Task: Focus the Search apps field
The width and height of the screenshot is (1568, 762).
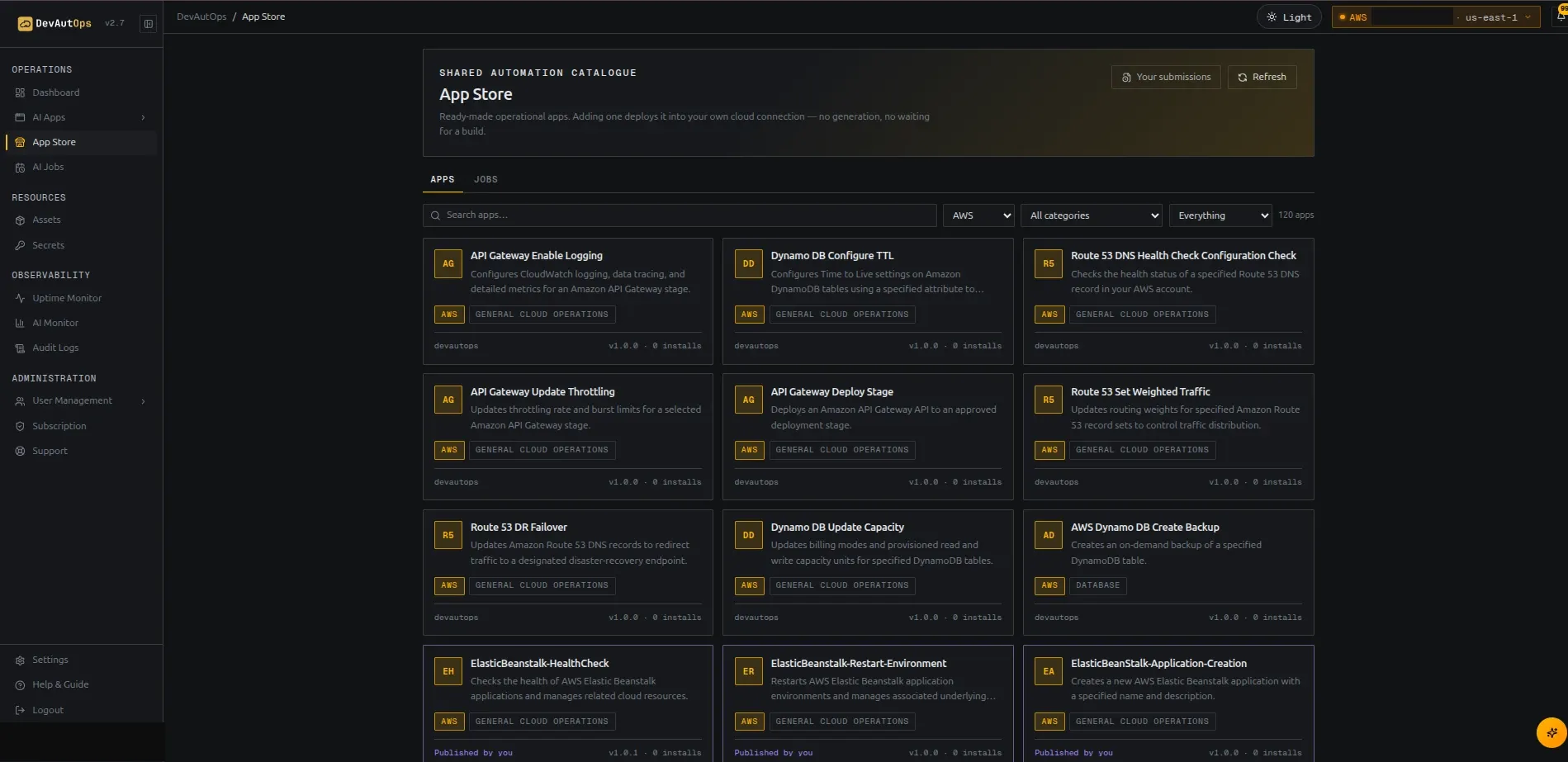Action: click(680, 215)
